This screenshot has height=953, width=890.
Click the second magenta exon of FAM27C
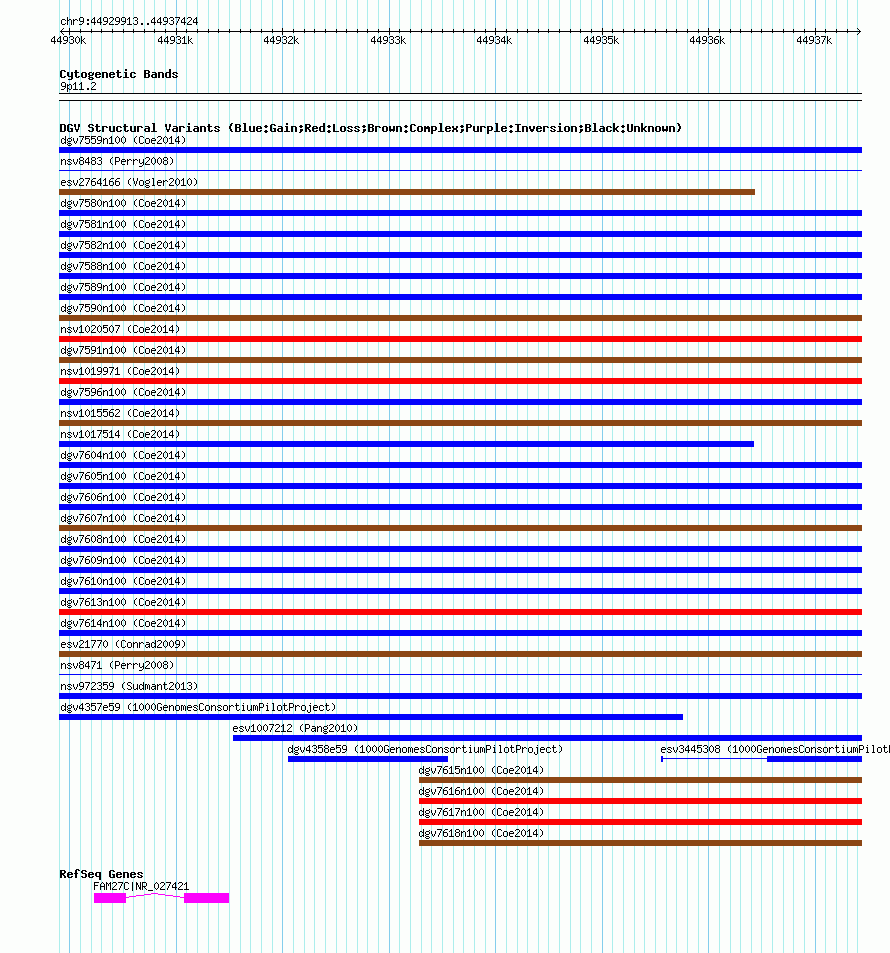coord(207,898)
